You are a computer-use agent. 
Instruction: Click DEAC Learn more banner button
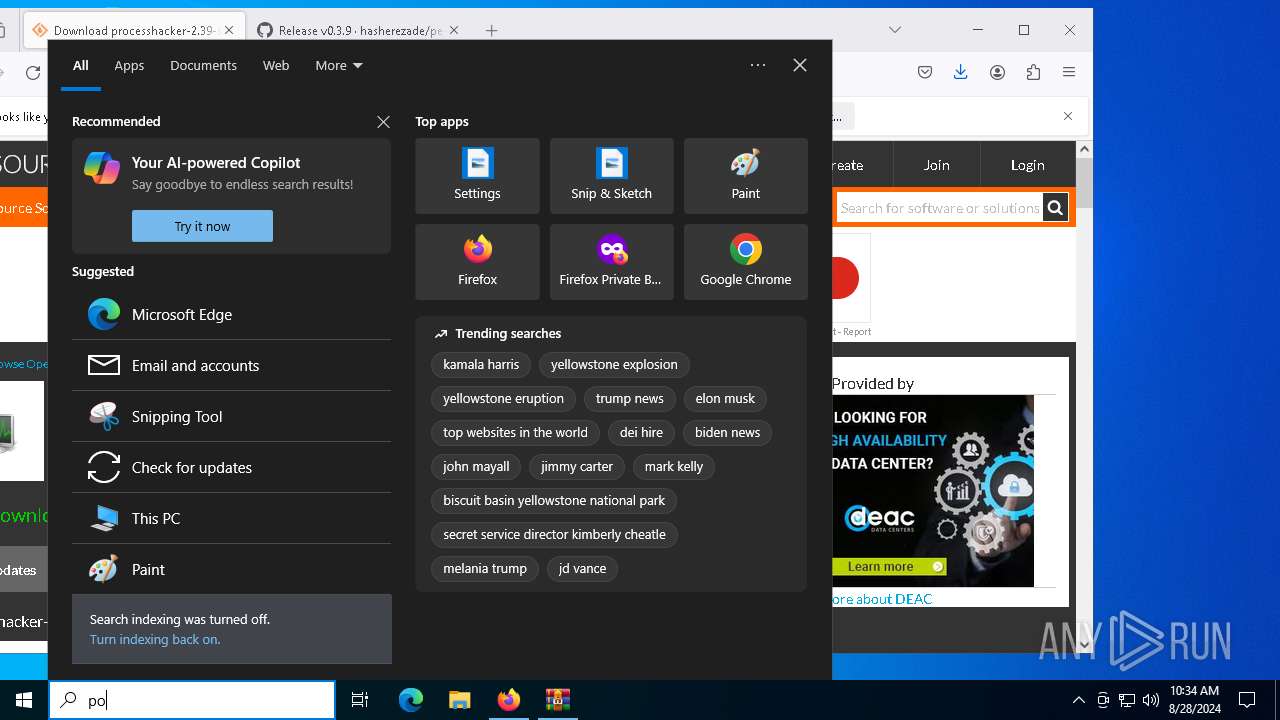click(x=889, y=566)
